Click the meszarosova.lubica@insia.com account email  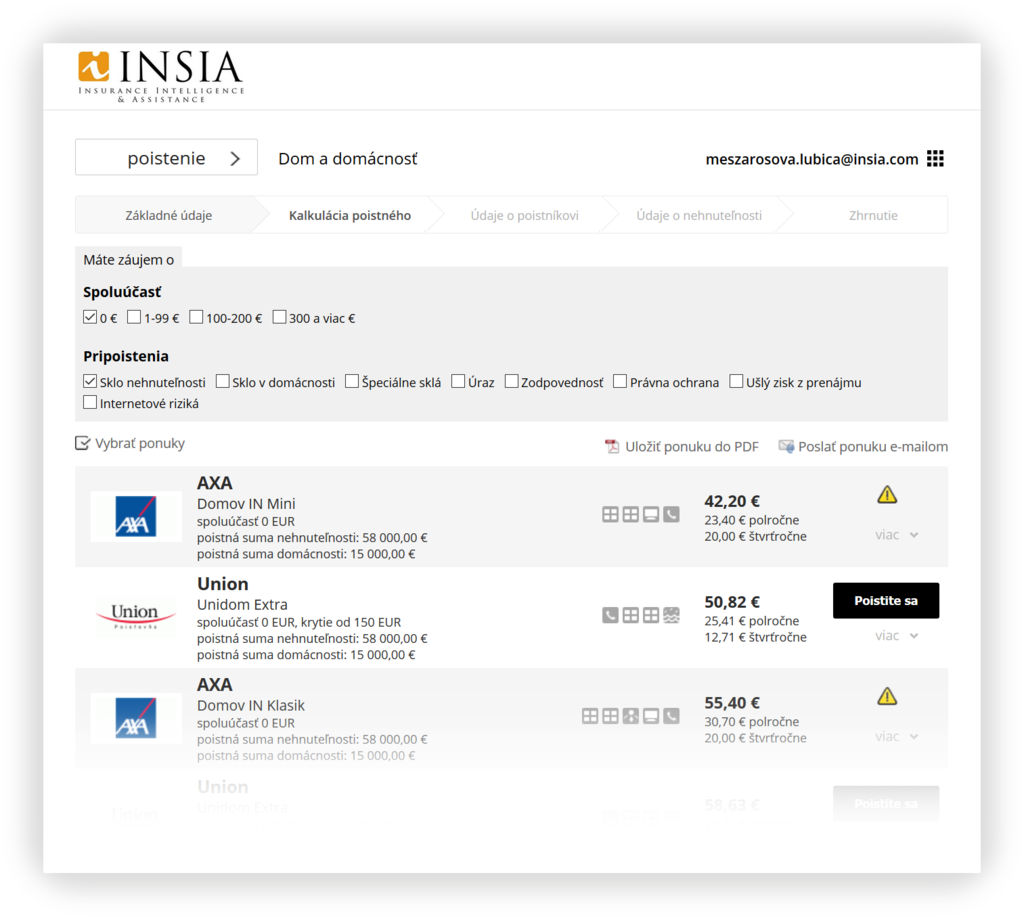click(x=812, y=159)
